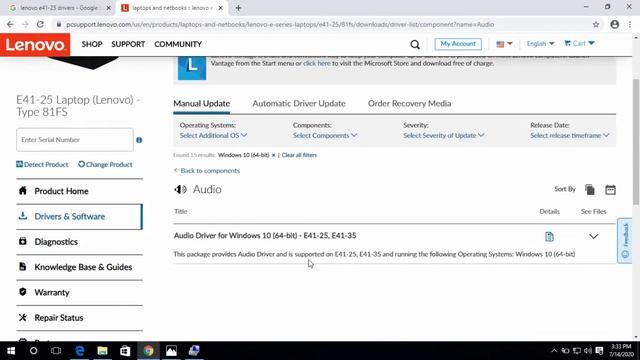
Task: Bookmark this page with the star icon
Action: (596, 24)
